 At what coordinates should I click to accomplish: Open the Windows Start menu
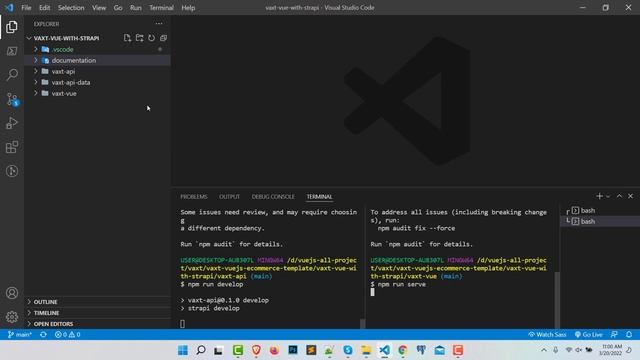coord(182,350)
